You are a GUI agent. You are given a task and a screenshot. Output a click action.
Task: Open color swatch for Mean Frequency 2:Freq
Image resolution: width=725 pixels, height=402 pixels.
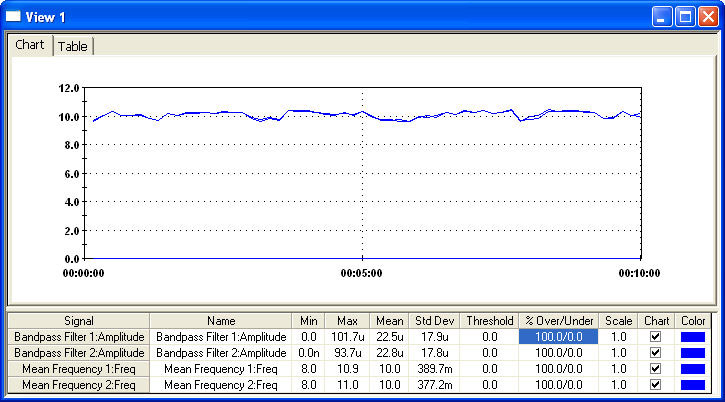693,385
